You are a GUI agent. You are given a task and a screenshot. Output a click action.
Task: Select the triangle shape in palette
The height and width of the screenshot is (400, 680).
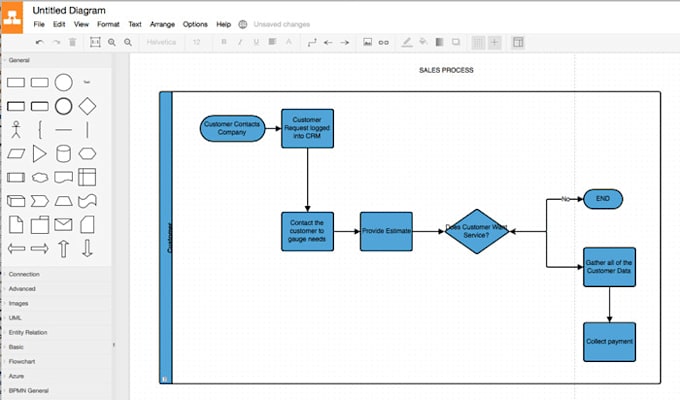(39, 154)
